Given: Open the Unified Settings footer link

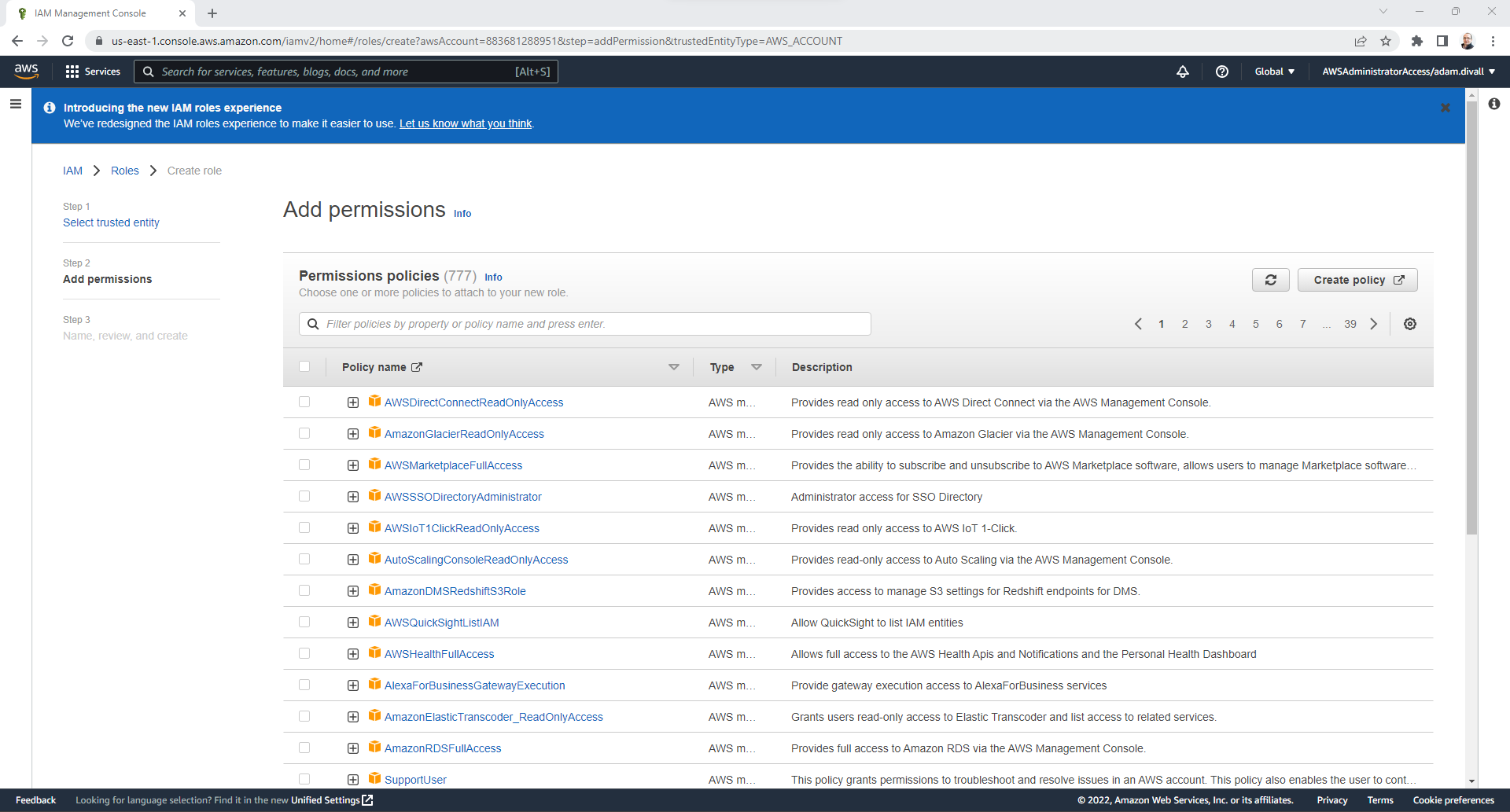Looking at the screenshot, I should (331, 800).
